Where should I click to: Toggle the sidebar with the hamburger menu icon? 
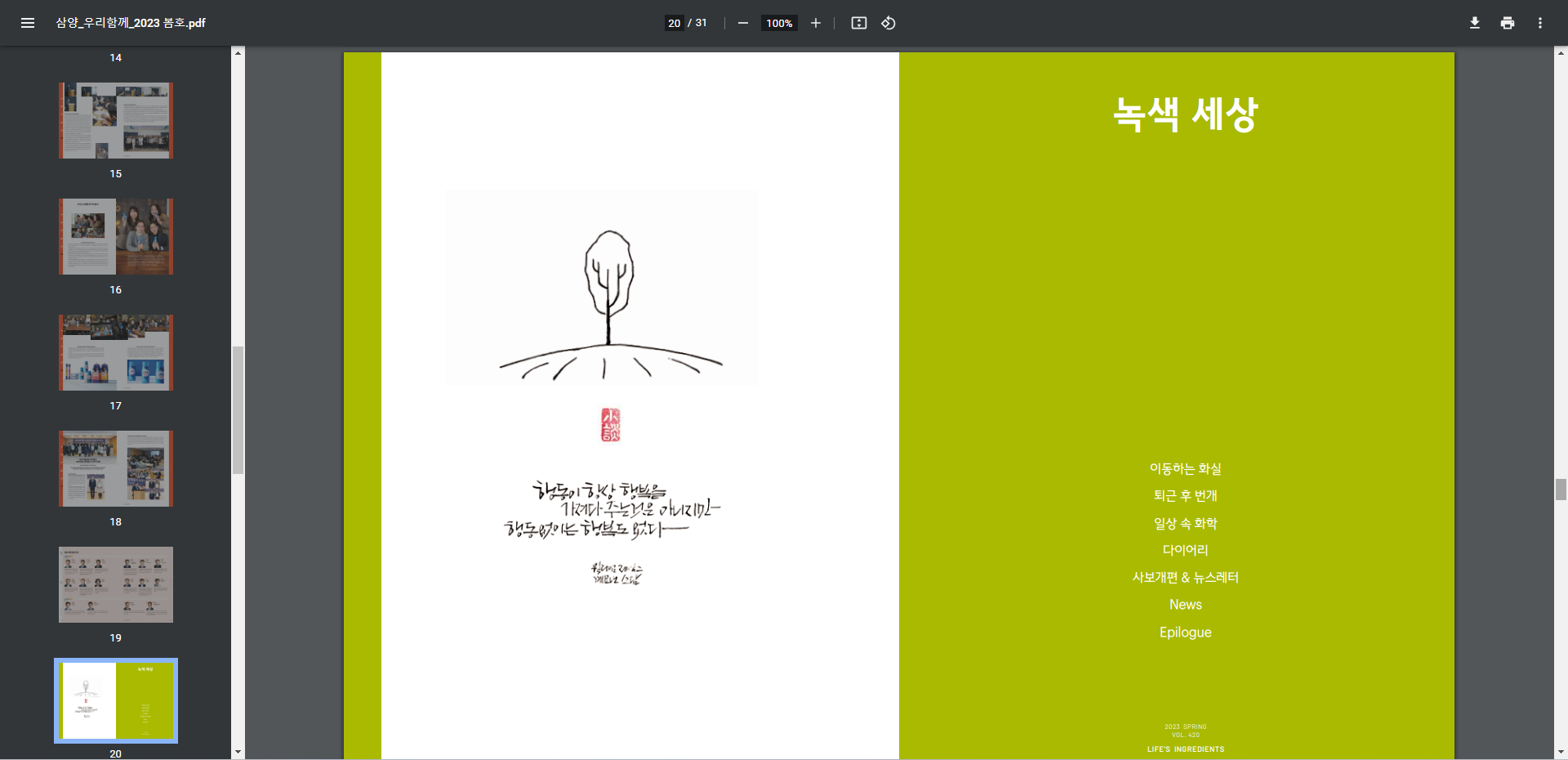[x=28, y=23]
